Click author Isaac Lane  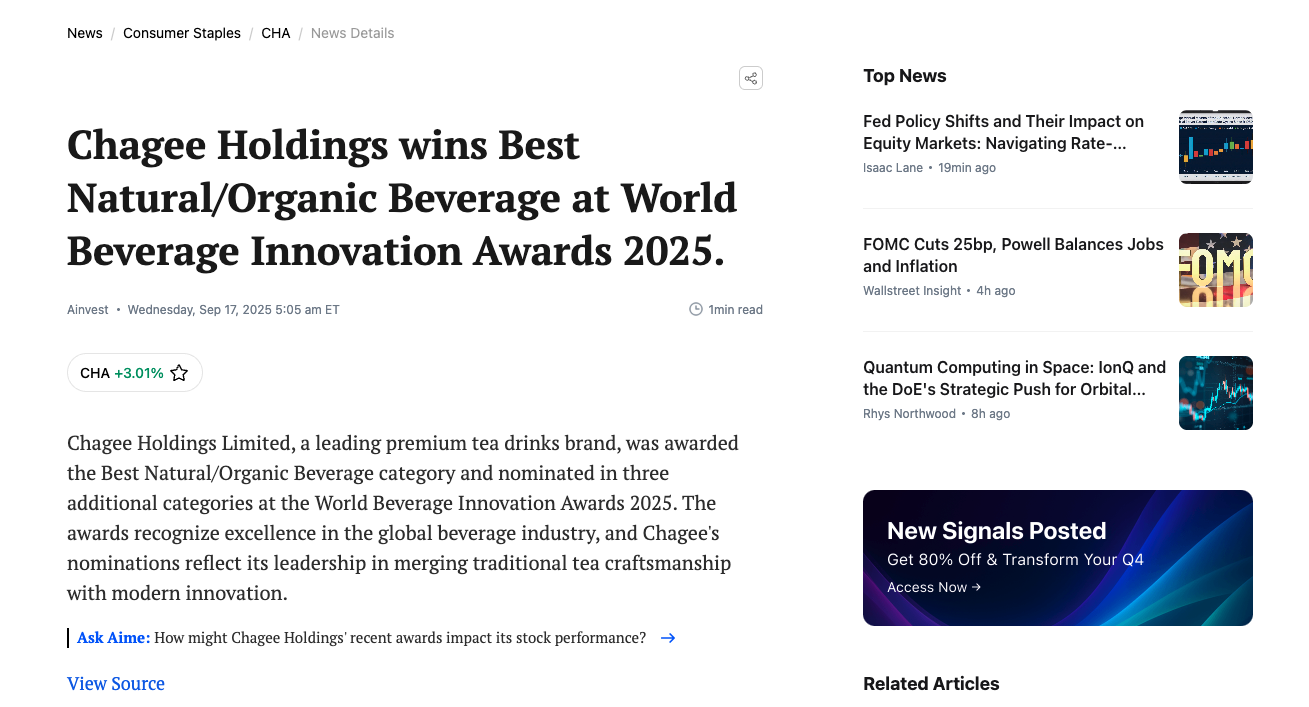click(893, 168)
